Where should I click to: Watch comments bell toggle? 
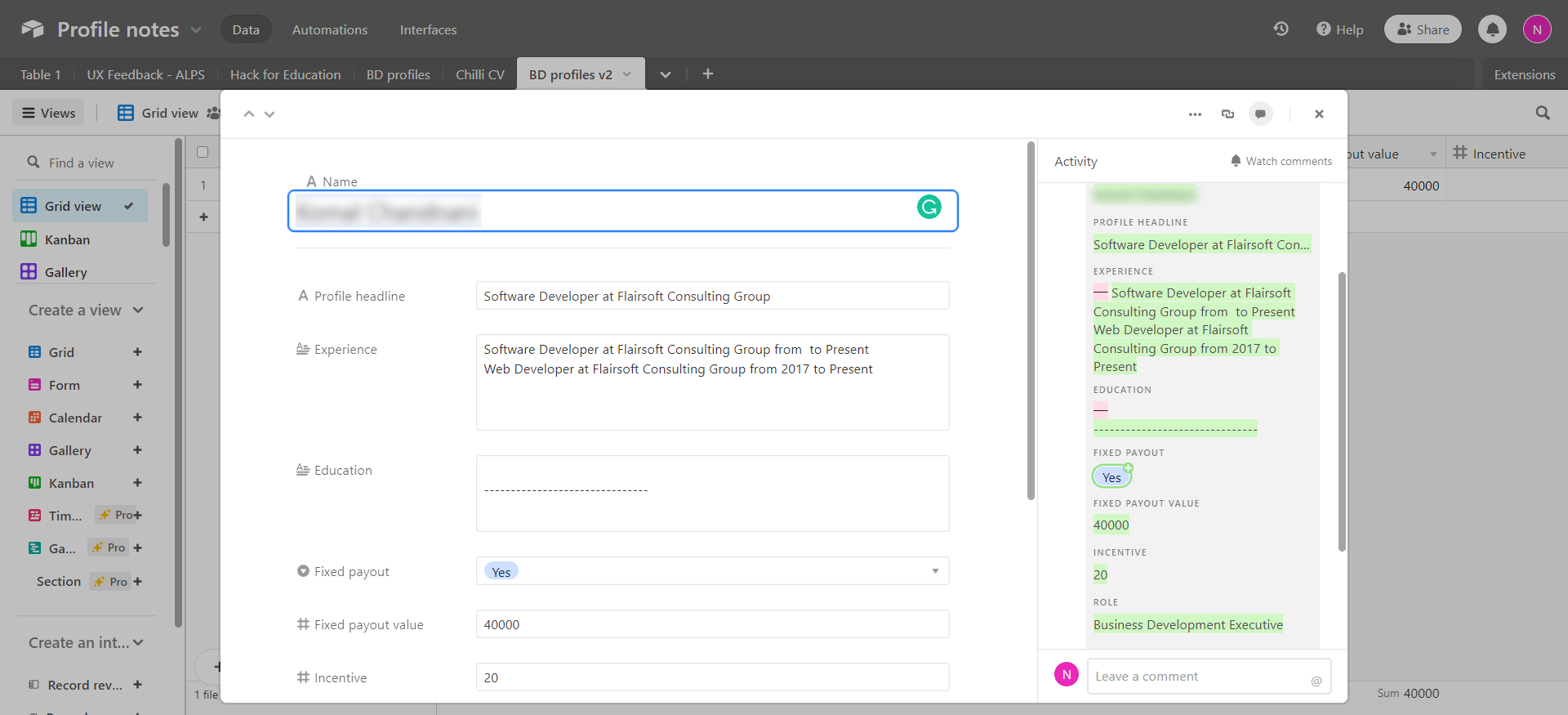tap(1281, 161)
